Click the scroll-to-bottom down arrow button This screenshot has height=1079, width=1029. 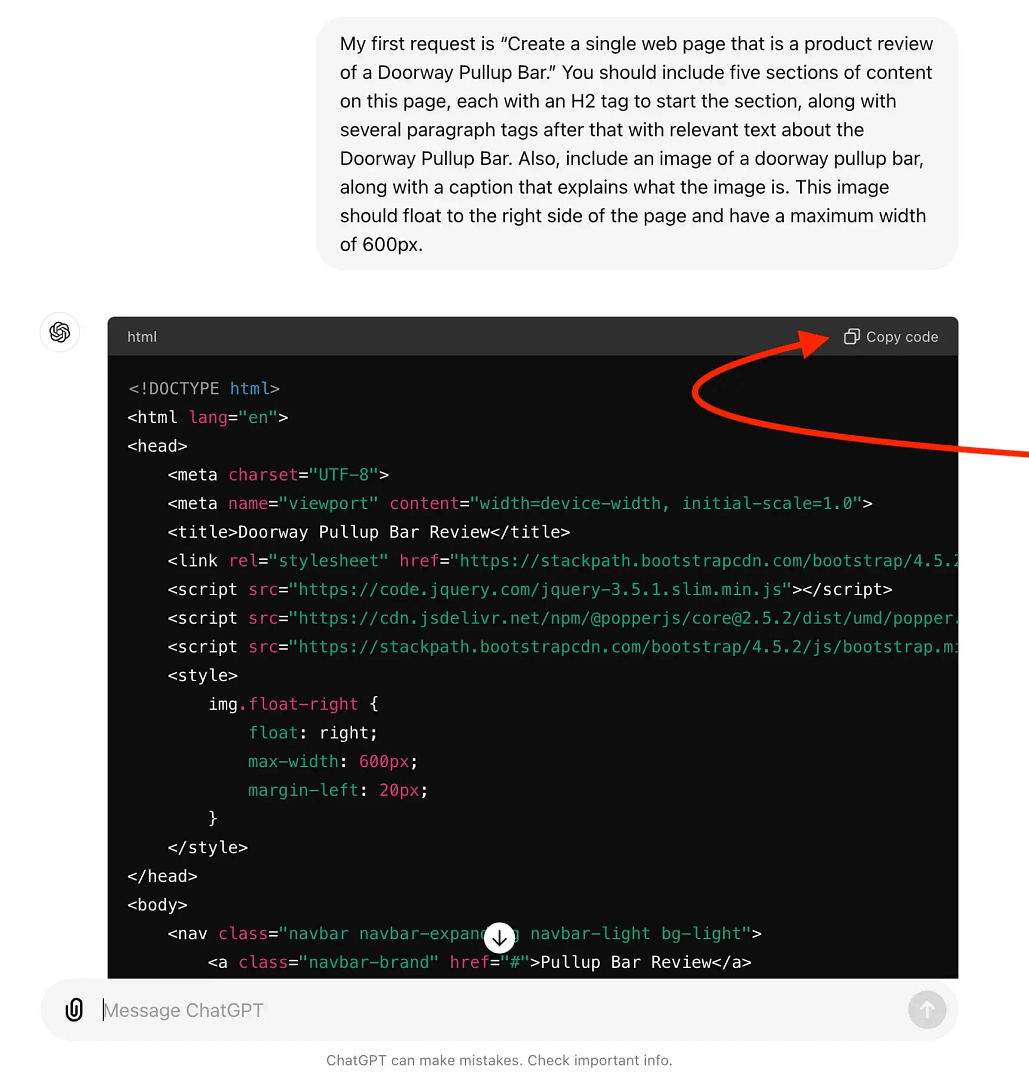tap(500, 938)
